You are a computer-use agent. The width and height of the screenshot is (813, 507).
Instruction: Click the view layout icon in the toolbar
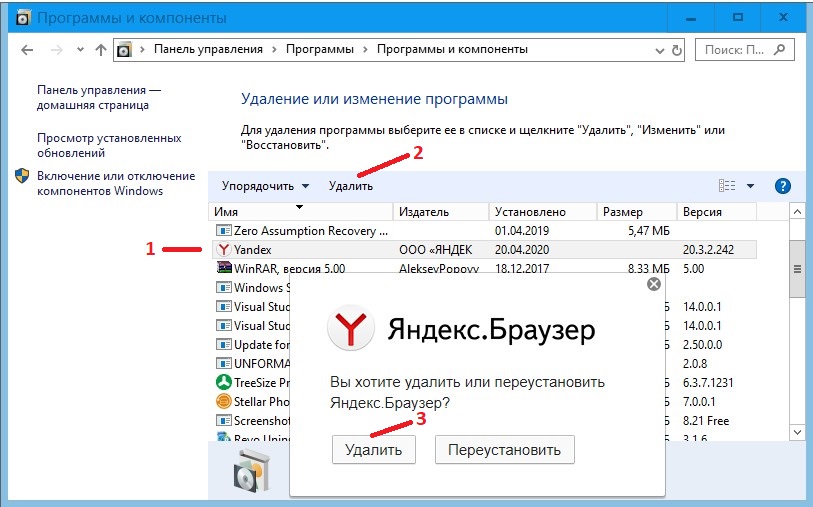727,186
